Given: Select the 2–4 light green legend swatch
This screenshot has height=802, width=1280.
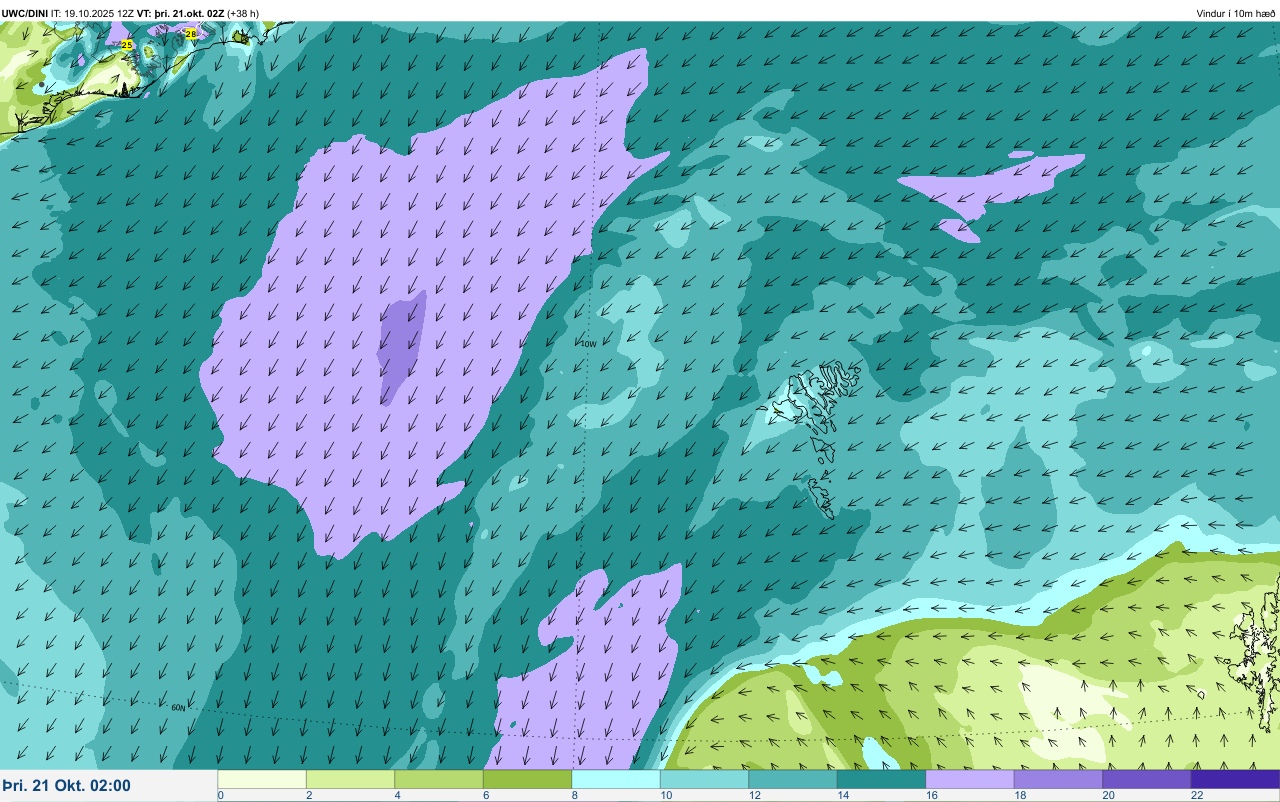Looking at the screenshot, I should pyautogui.click(x=350, y=779).
